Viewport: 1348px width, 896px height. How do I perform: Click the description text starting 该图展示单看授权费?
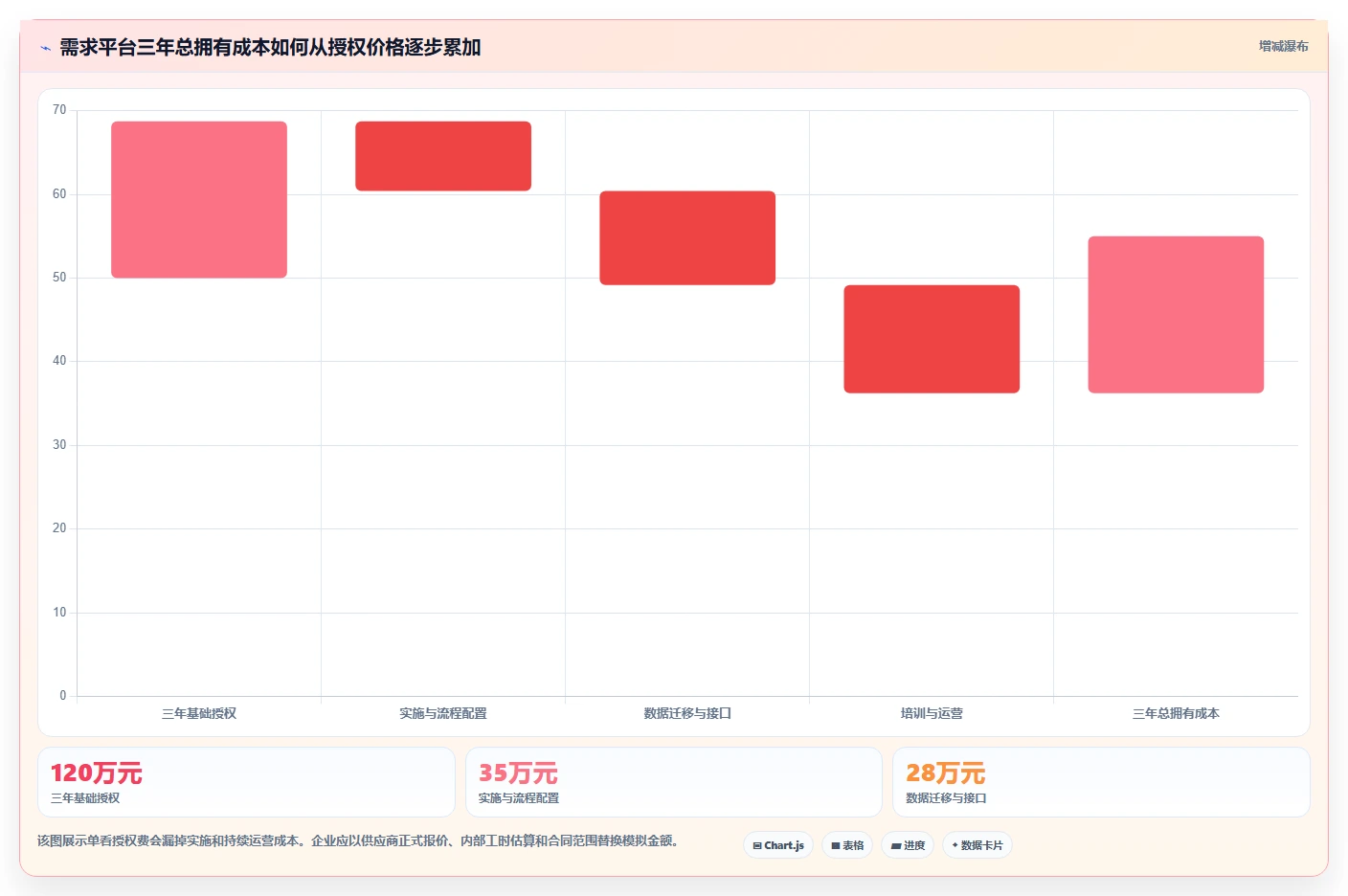click(x=359, y=840)
